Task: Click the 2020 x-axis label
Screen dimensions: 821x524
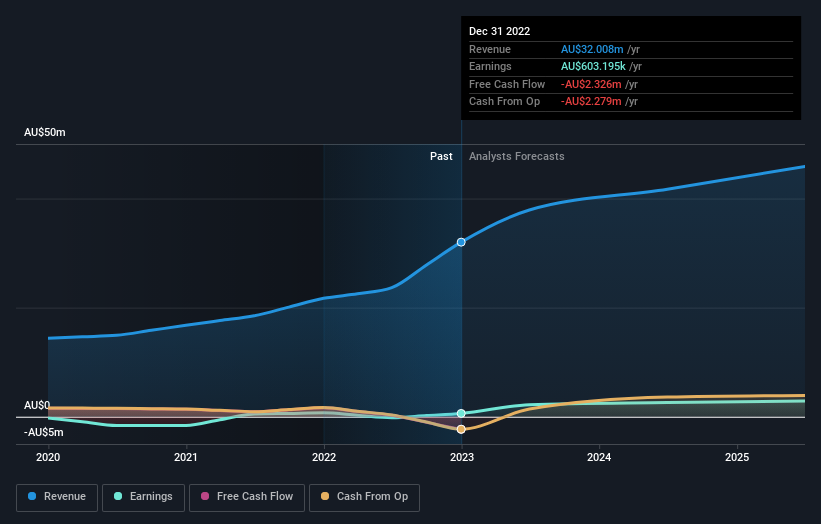Action: point(48,458)
